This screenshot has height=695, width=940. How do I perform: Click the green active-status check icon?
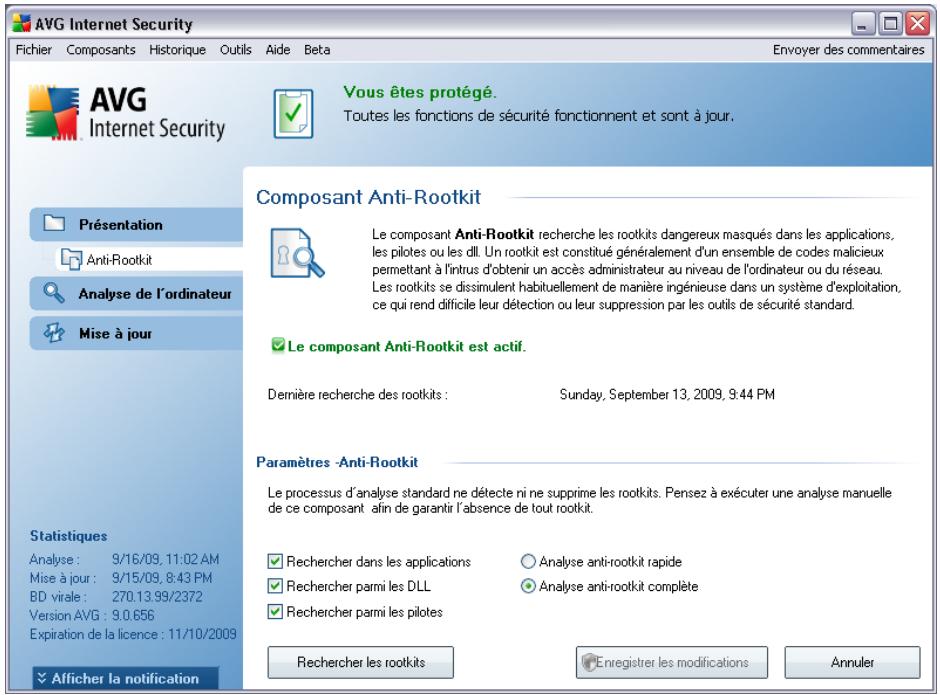[x=278, y=345]
